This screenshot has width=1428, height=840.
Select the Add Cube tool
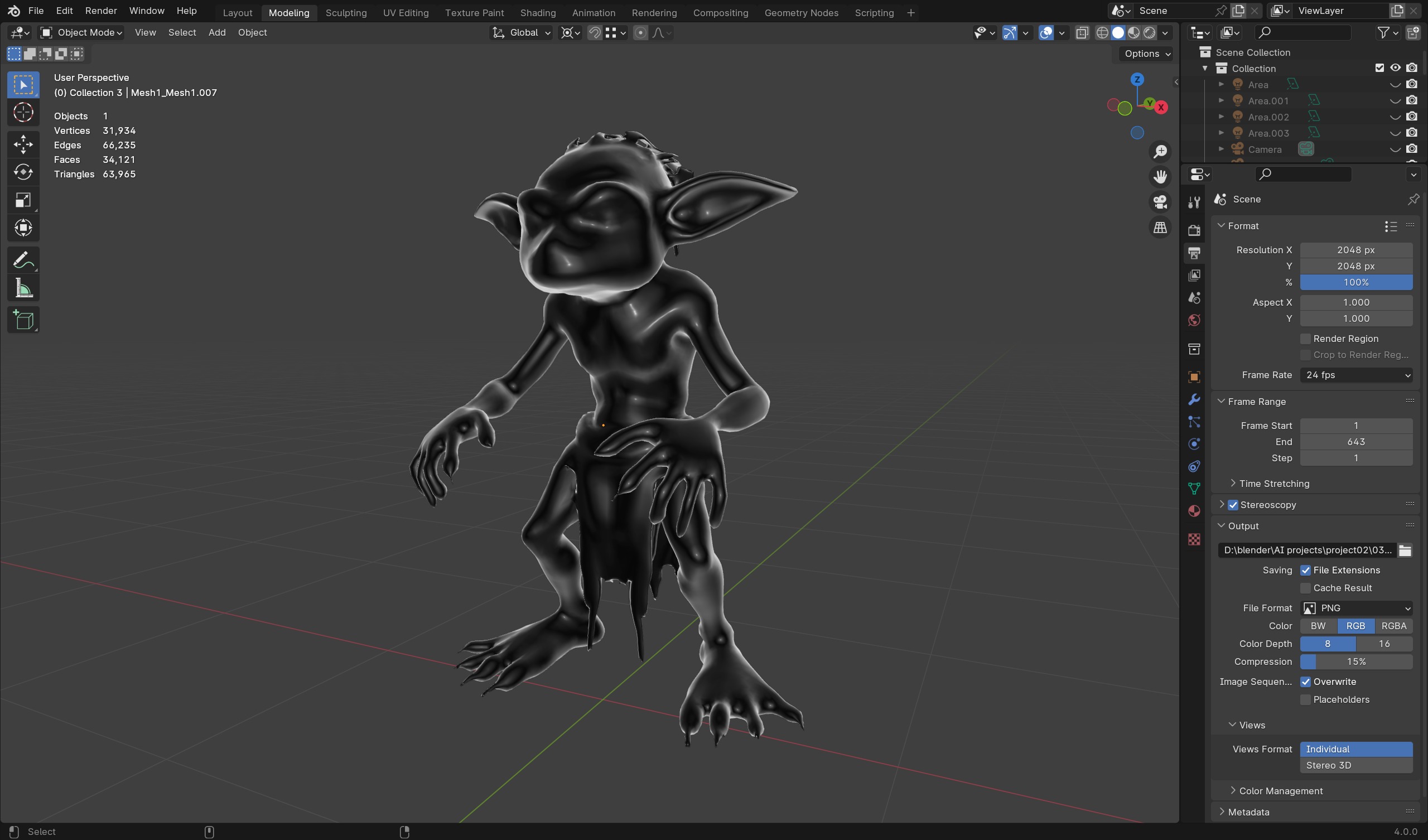coord(23,320)
